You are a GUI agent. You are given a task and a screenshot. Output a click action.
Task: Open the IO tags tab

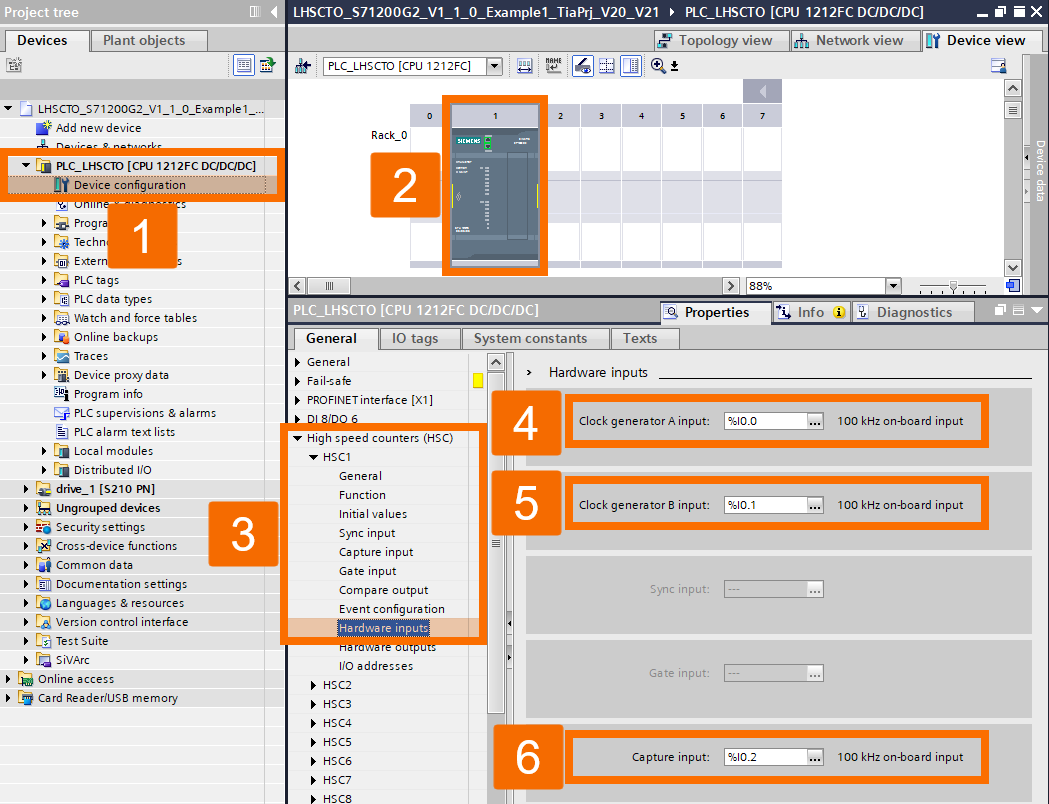[420, 338]
